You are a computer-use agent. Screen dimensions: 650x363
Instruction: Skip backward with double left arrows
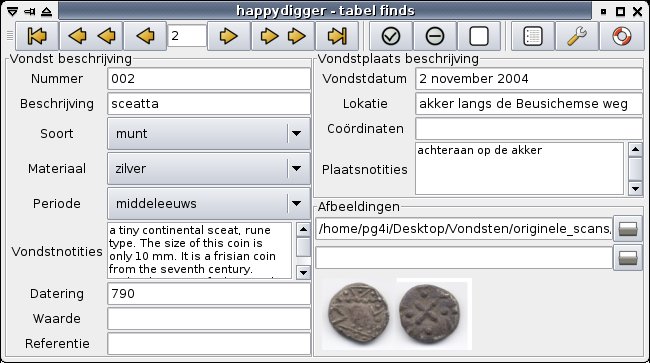click(92, 36)
